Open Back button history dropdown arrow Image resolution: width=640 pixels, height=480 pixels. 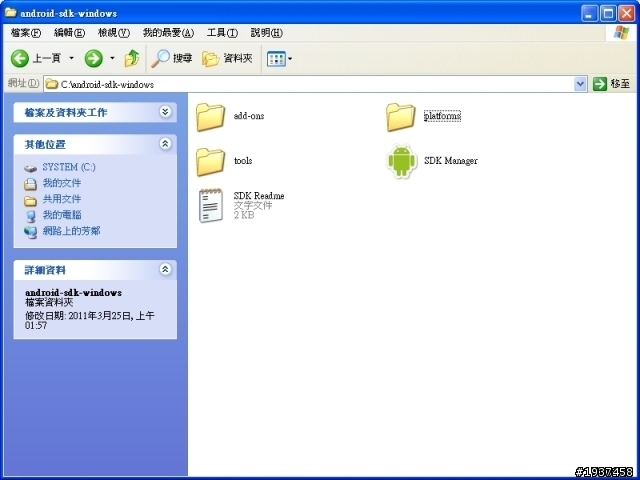(71, 58)
